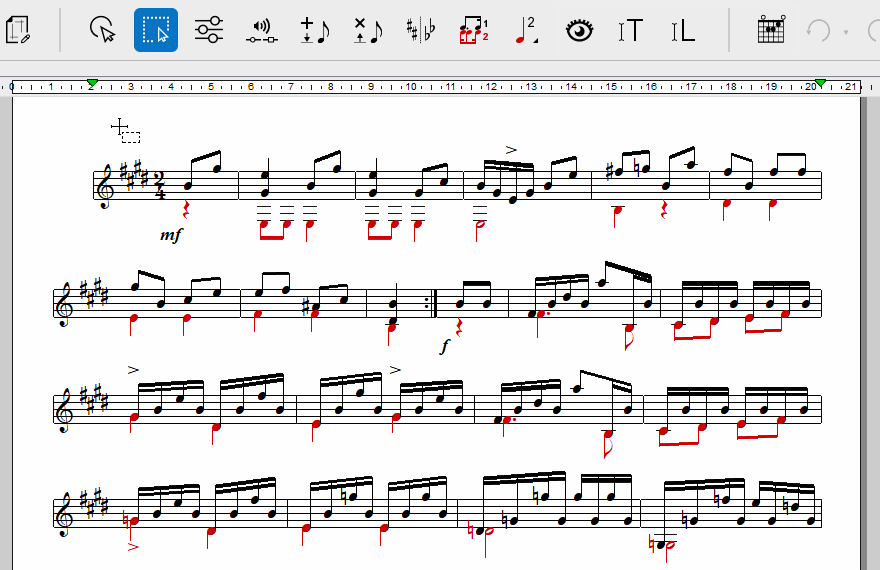Screen dimensions: 880x570
Task: Open the mixer sliders settings
Action: click(208, 31)
